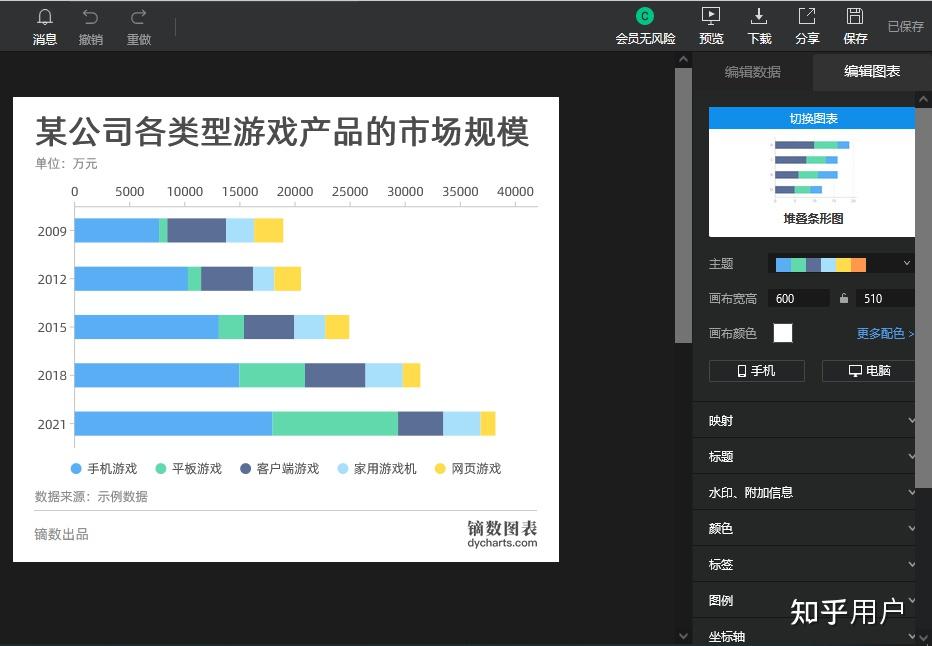This screenshot has width=932, height=646.
Task: Undo the last change with 撤销
Action: coord(91,25)
